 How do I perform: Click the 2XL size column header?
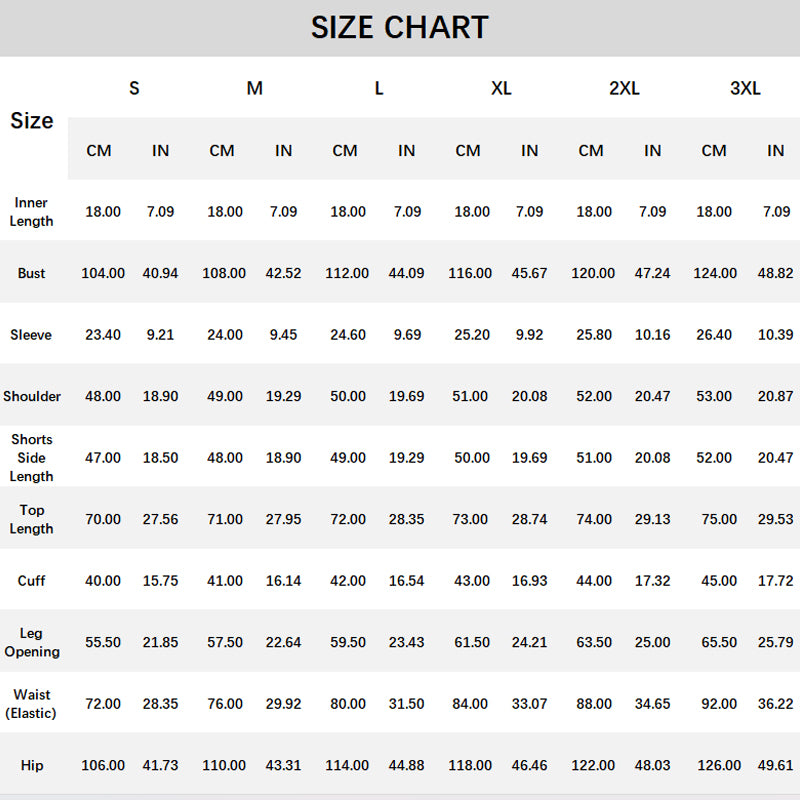click(x=624, y=88)
